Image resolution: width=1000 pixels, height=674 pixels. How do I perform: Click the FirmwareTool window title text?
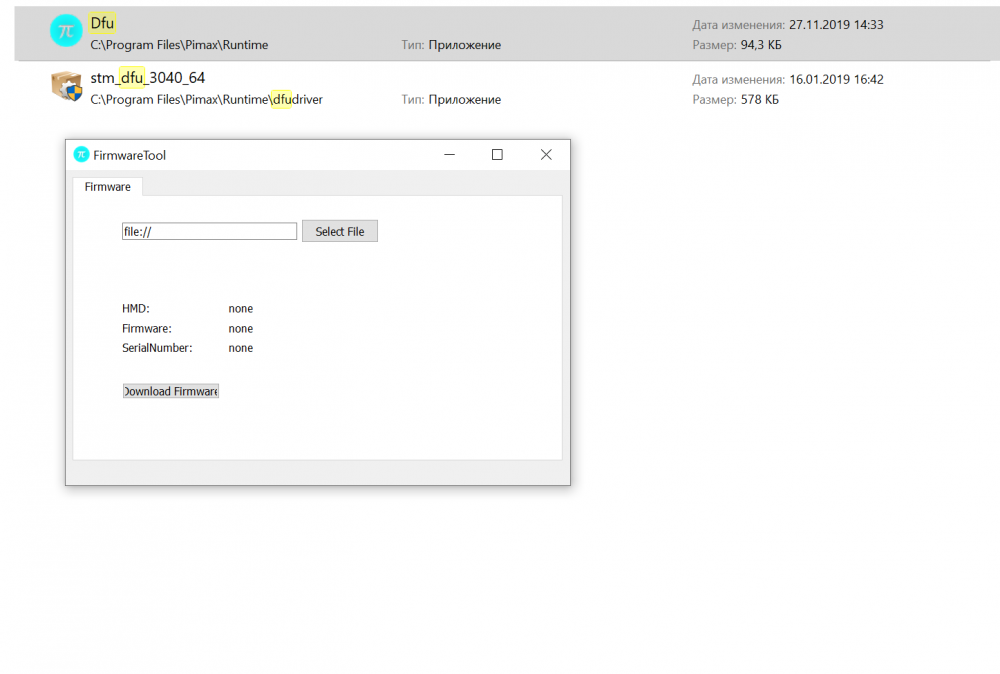(x=129, y=155)
